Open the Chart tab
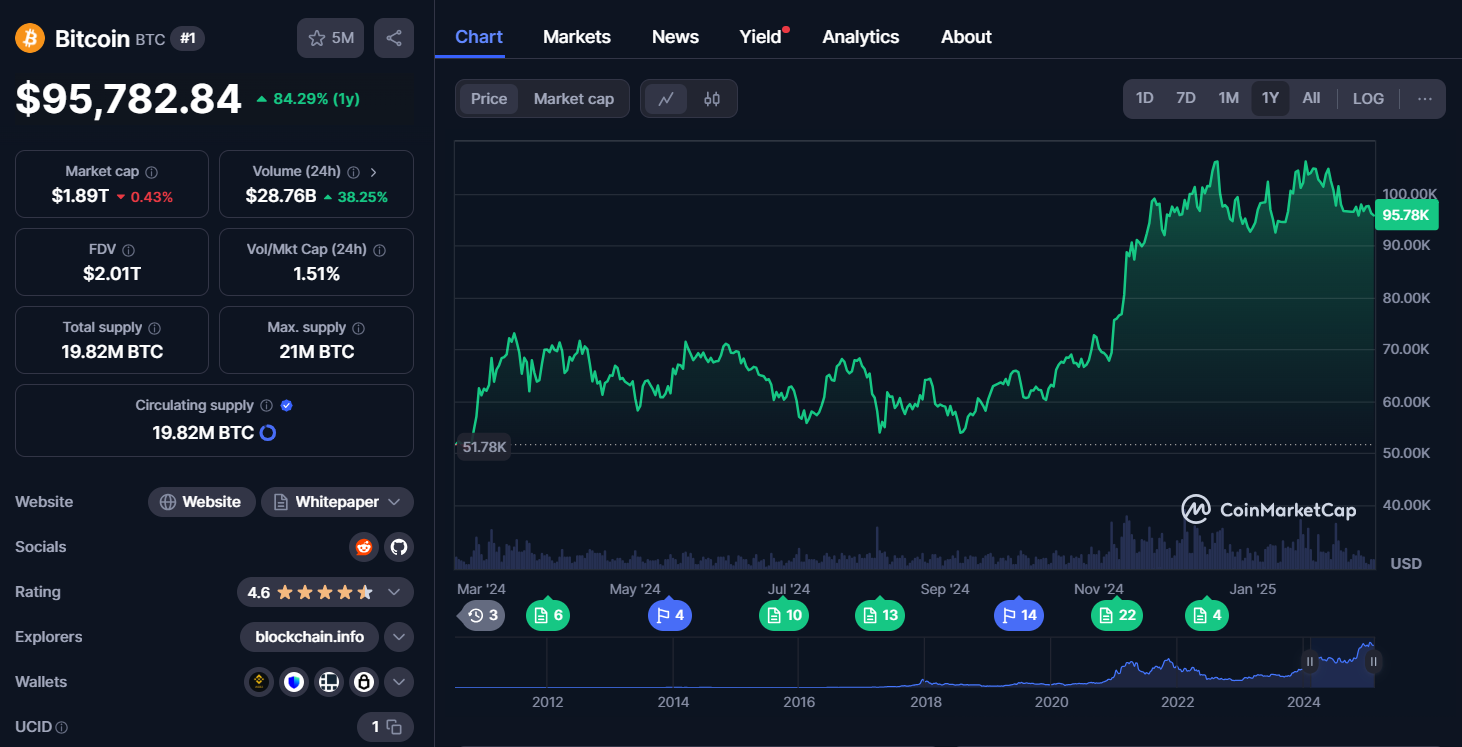1462x747 pixels. (479, 37)
